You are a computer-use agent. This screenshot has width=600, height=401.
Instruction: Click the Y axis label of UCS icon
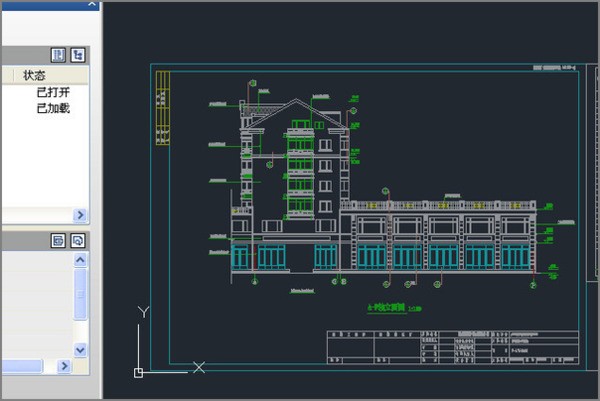(x=143, y=313)
